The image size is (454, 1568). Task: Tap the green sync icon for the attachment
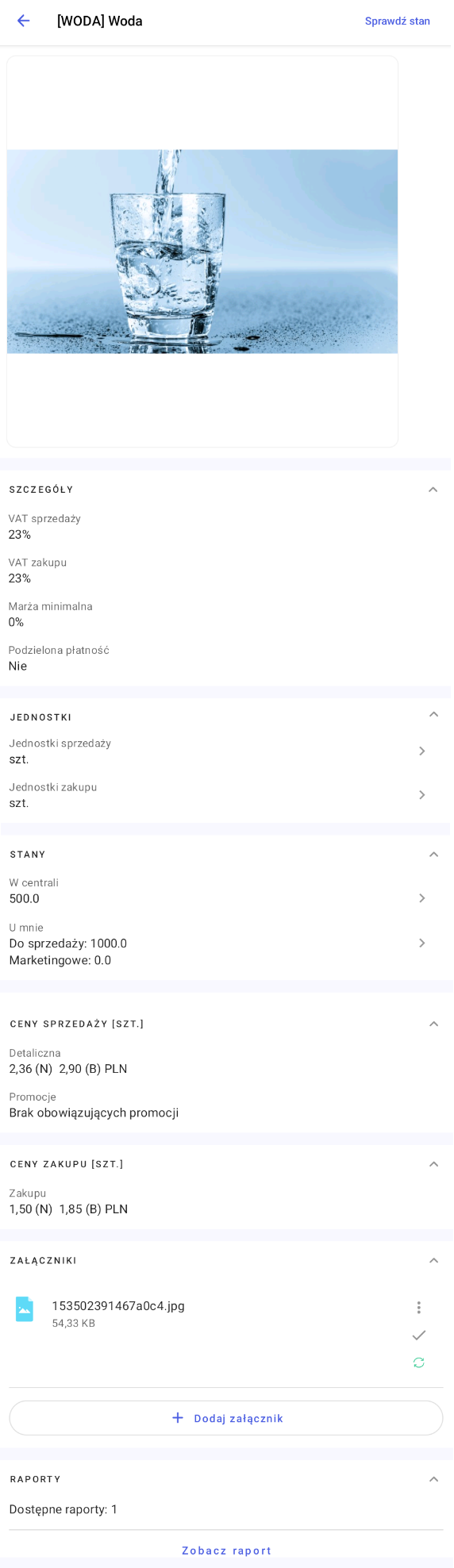[x=419, y=1362]
